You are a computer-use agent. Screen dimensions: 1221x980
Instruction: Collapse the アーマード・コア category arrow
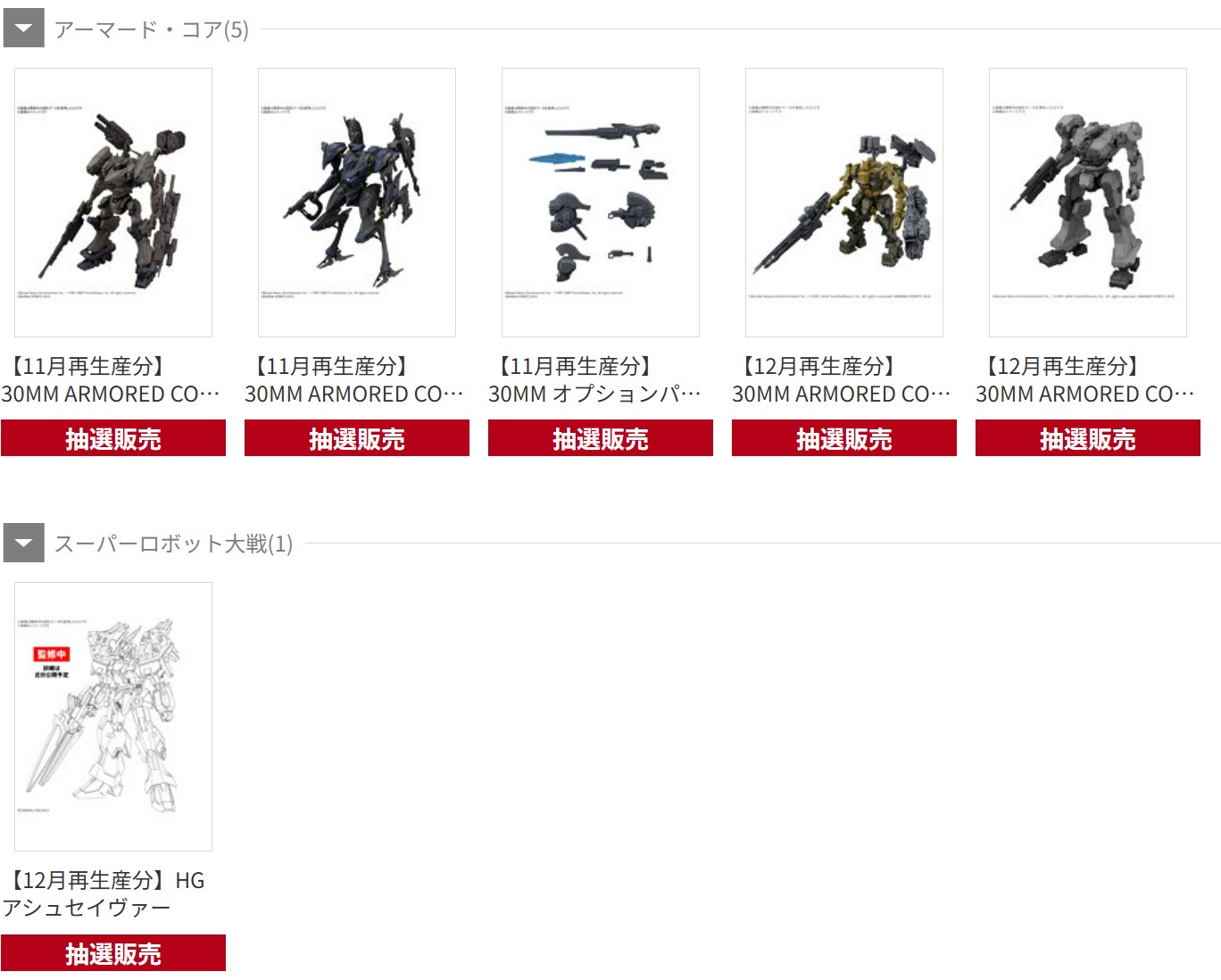(x=23, y=29)
